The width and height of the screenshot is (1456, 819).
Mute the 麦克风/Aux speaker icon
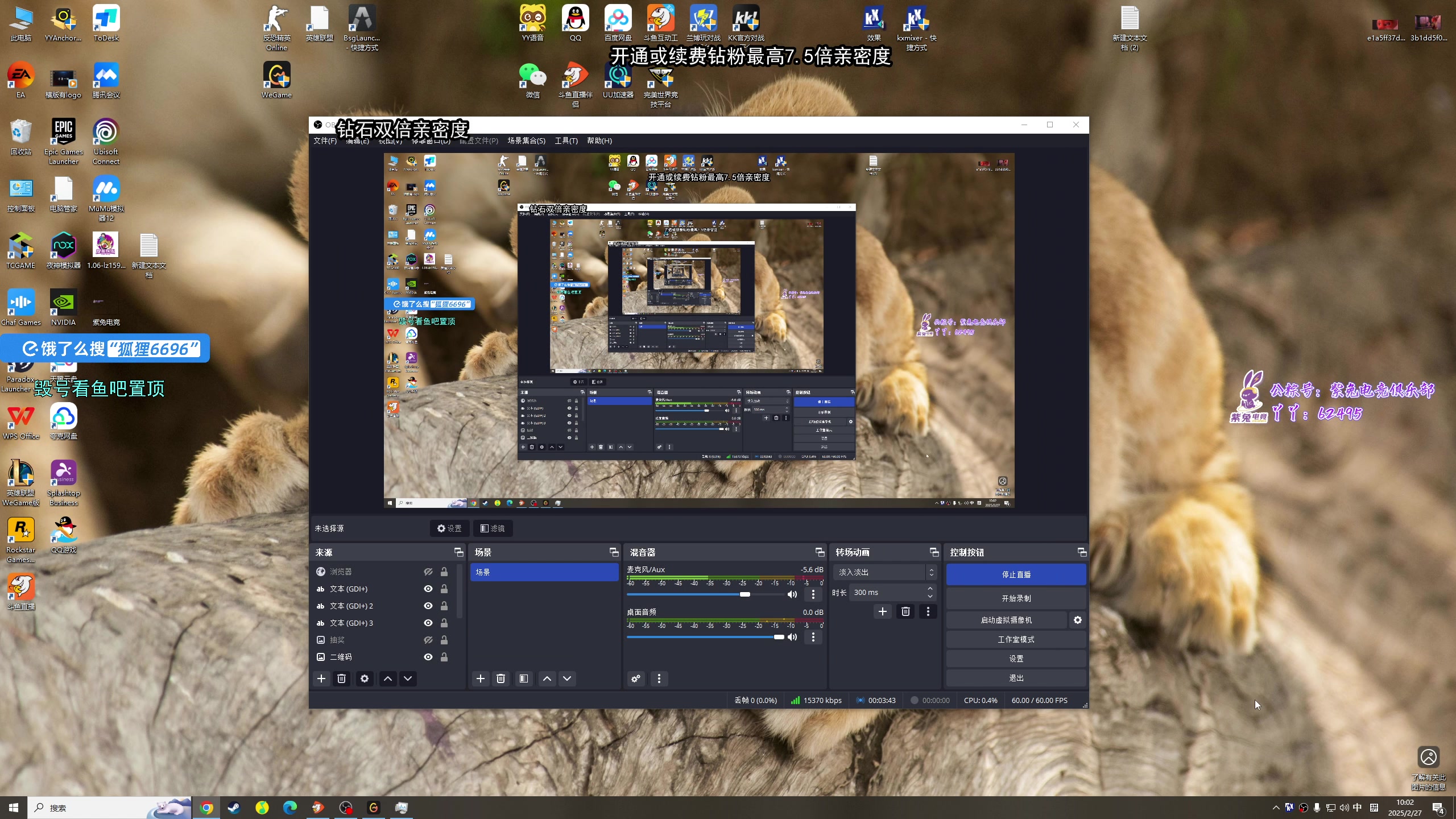pos(792,594)
